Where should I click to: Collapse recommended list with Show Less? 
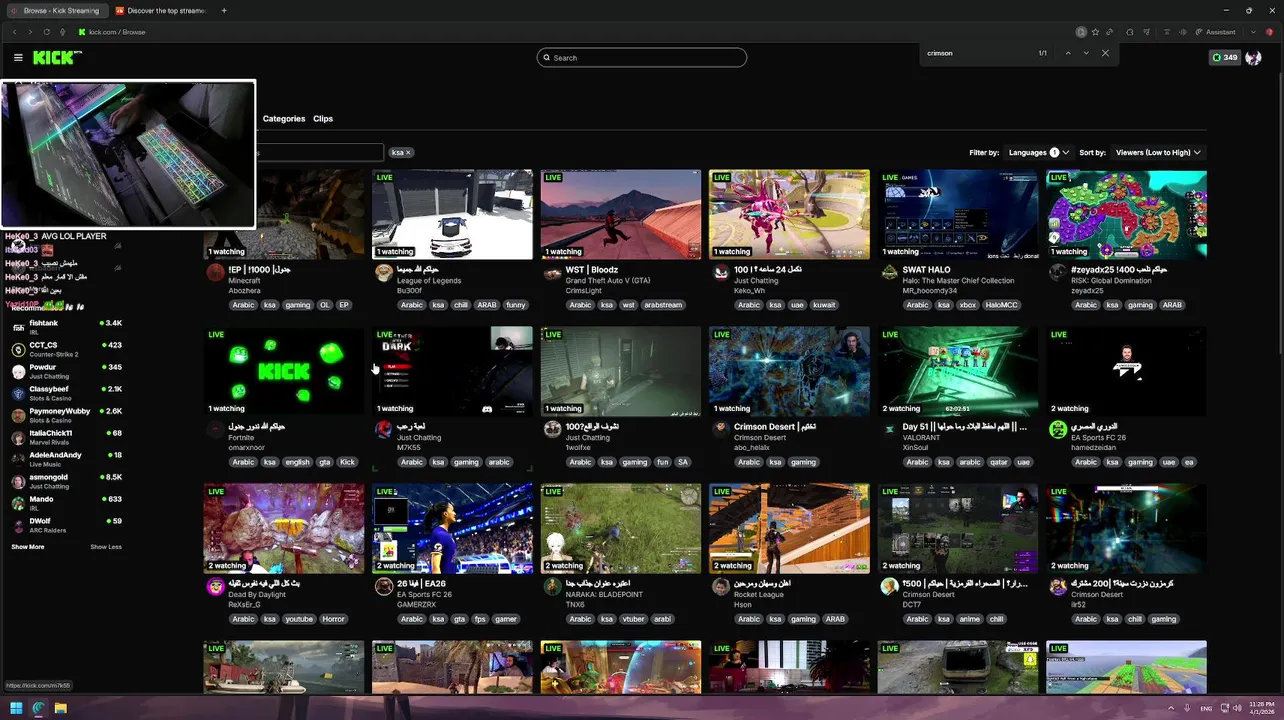click(106, 547)
